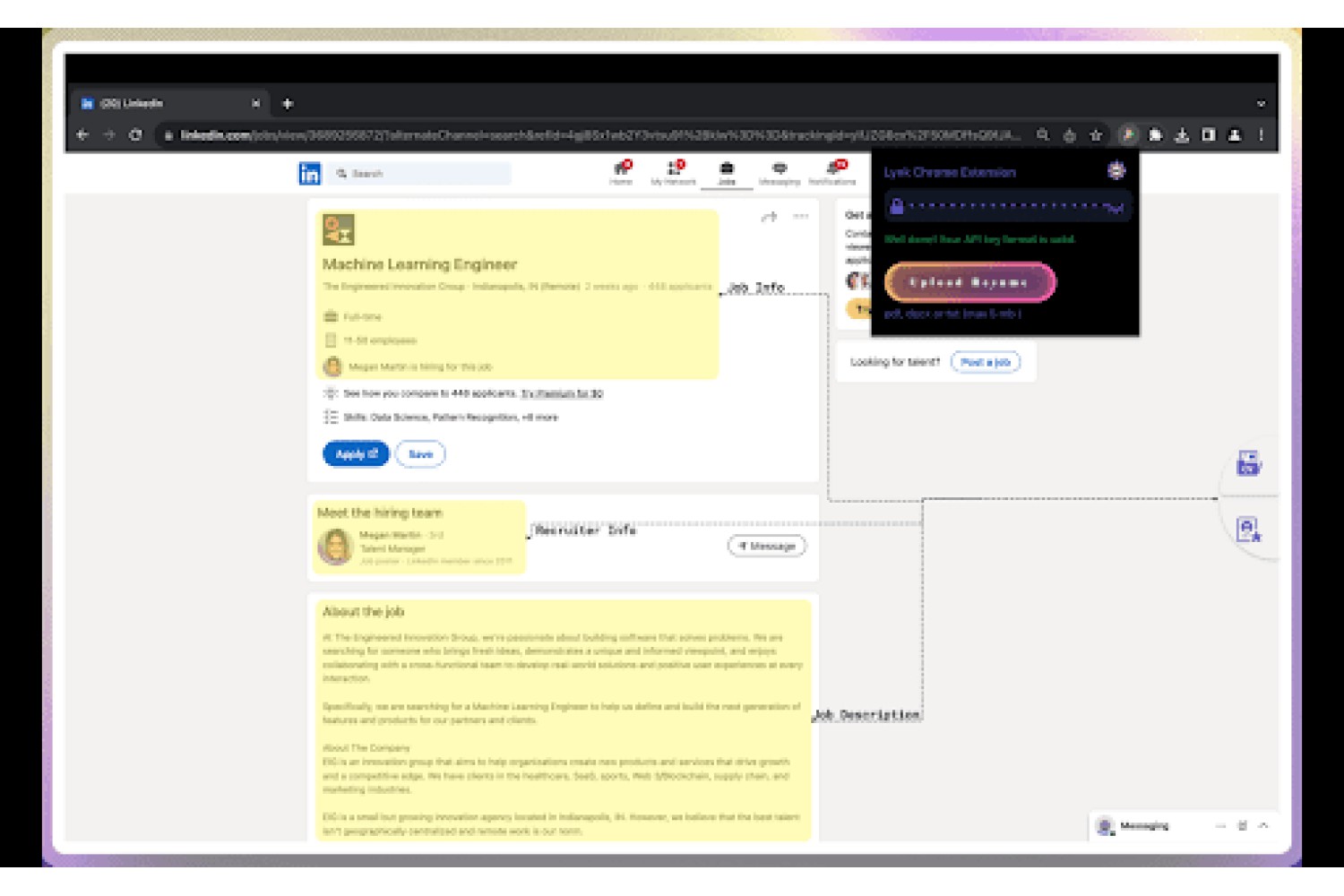
Task: Click the company logo of the job posting
Action: click(339, 230)
